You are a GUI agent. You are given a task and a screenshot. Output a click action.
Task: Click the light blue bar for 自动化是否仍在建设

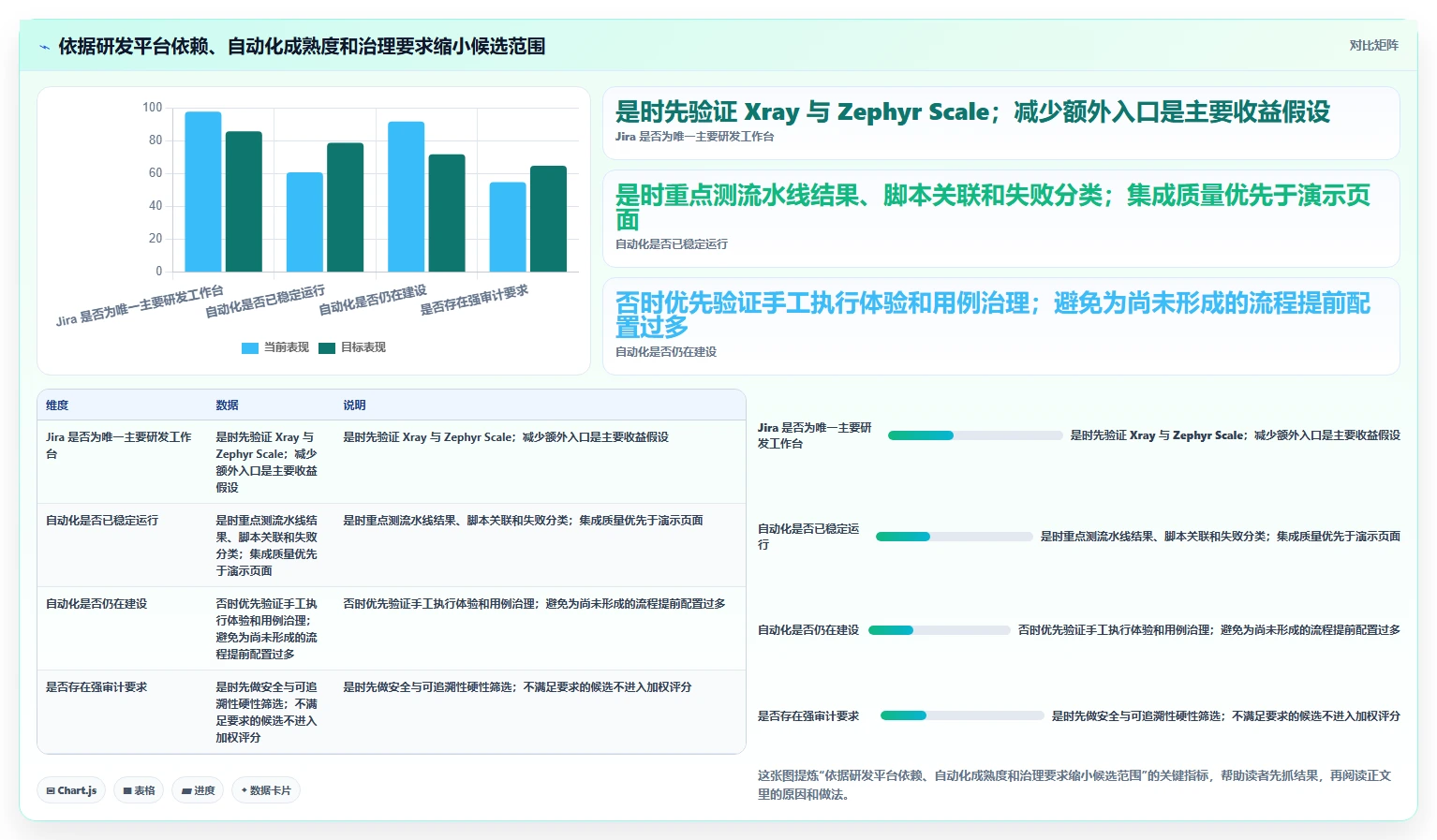point(406,197)
